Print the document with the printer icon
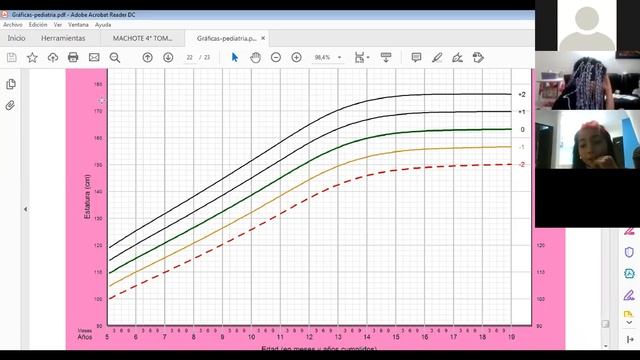This screenshot has width=640, height=360. click(x=73, y=58)
